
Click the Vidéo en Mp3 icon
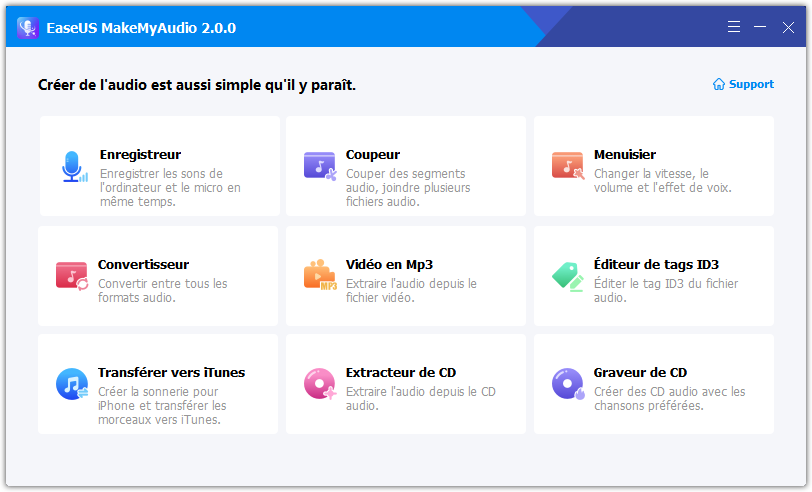(x=320, y=274)
